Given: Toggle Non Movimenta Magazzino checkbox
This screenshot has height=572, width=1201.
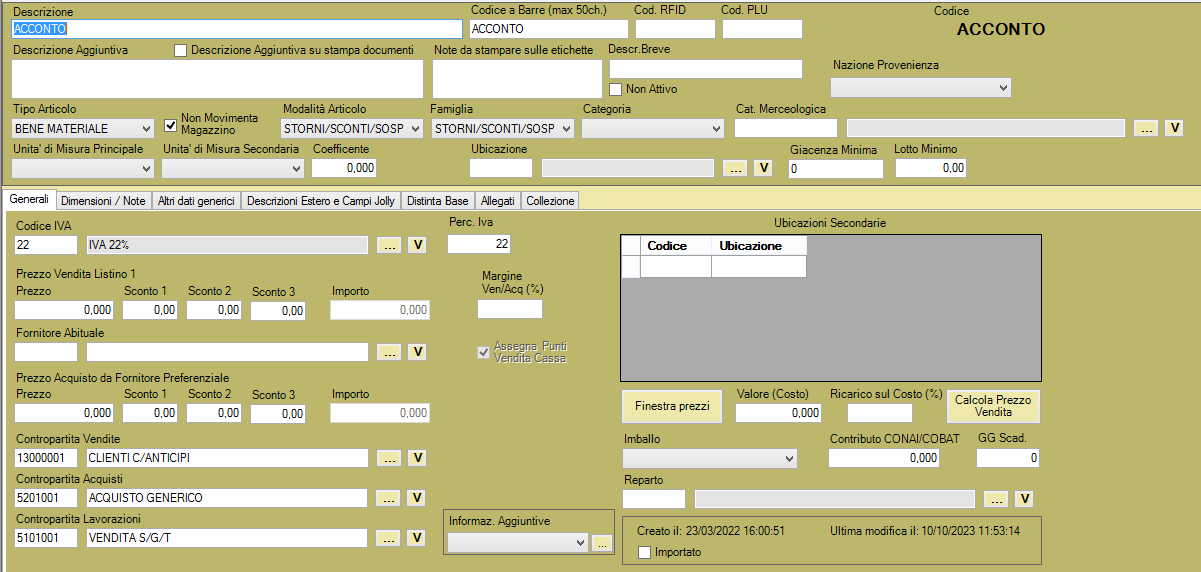Looking at the screenshot, I should point(171,125).
